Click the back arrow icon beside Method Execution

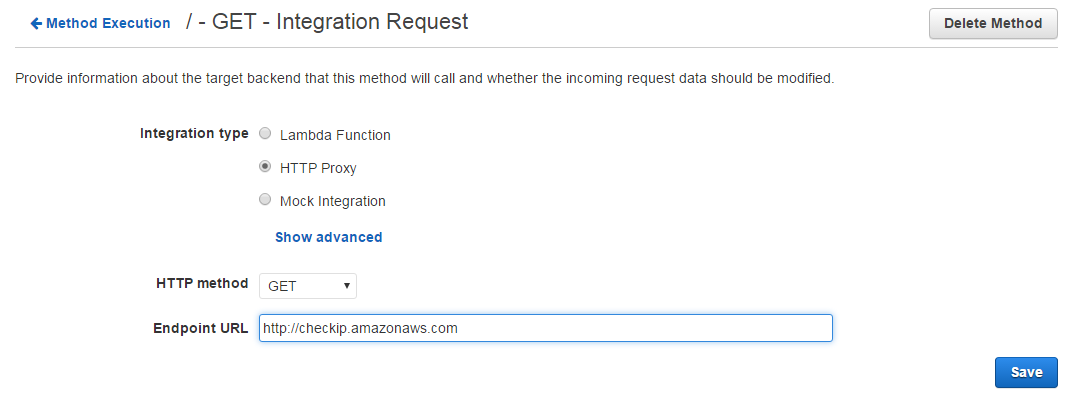click(36, 23)
